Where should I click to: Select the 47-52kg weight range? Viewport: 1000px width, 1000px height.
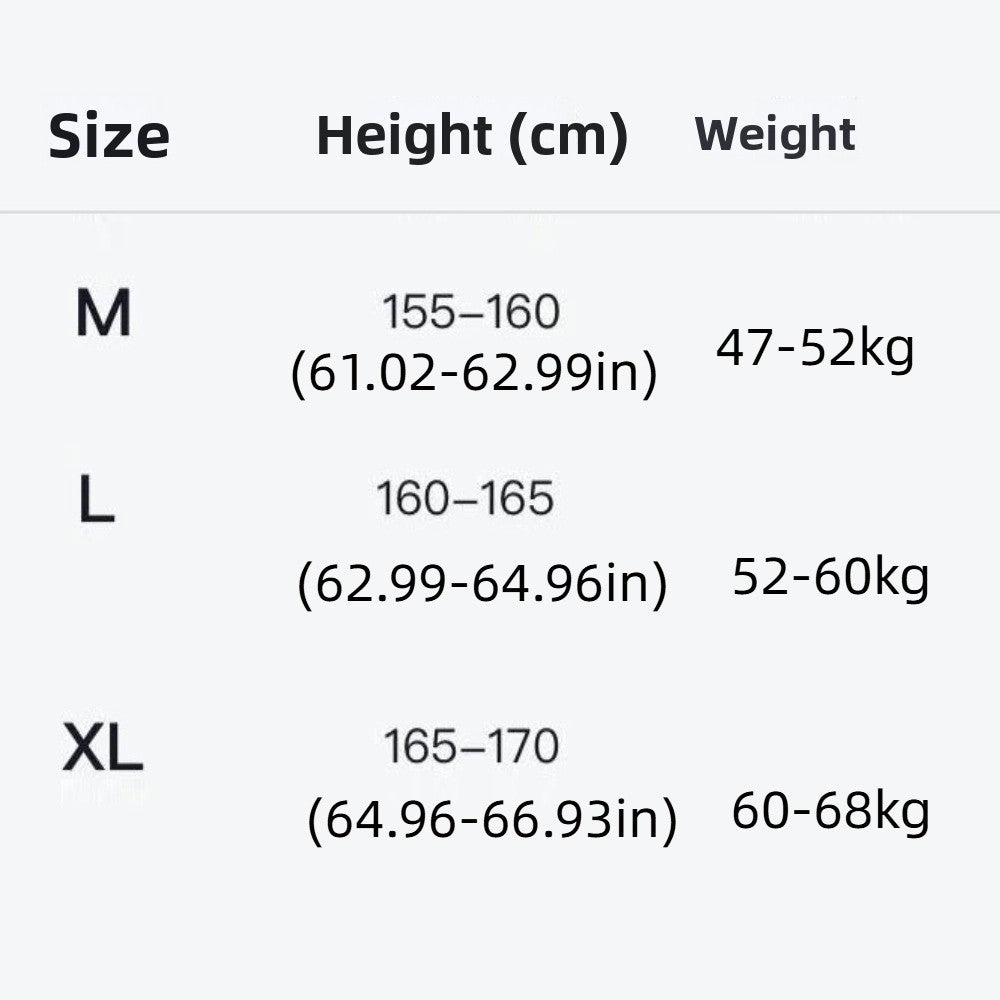815,349
